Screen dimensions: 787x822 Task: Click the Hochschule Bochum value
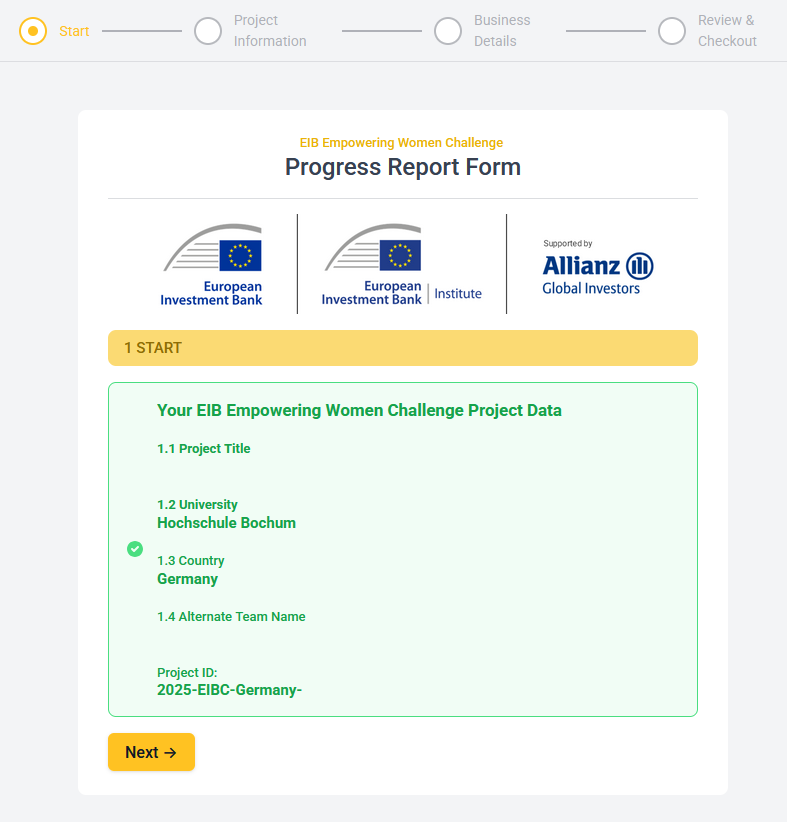(x=227, y=523)
